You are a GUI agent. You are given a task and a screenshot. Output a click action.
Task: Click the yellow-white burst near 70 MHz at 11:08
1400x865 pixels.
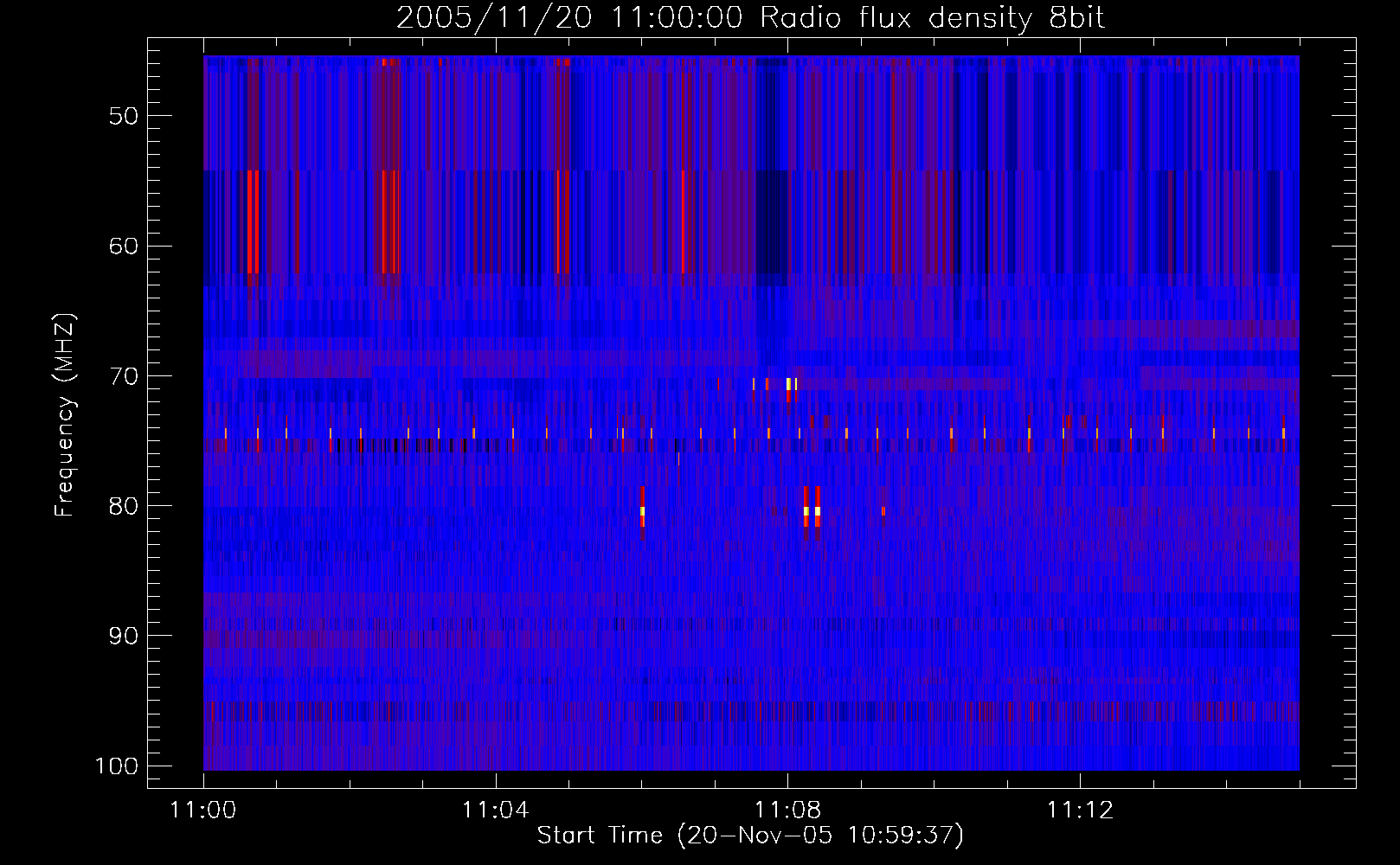(x=788, y=384)
